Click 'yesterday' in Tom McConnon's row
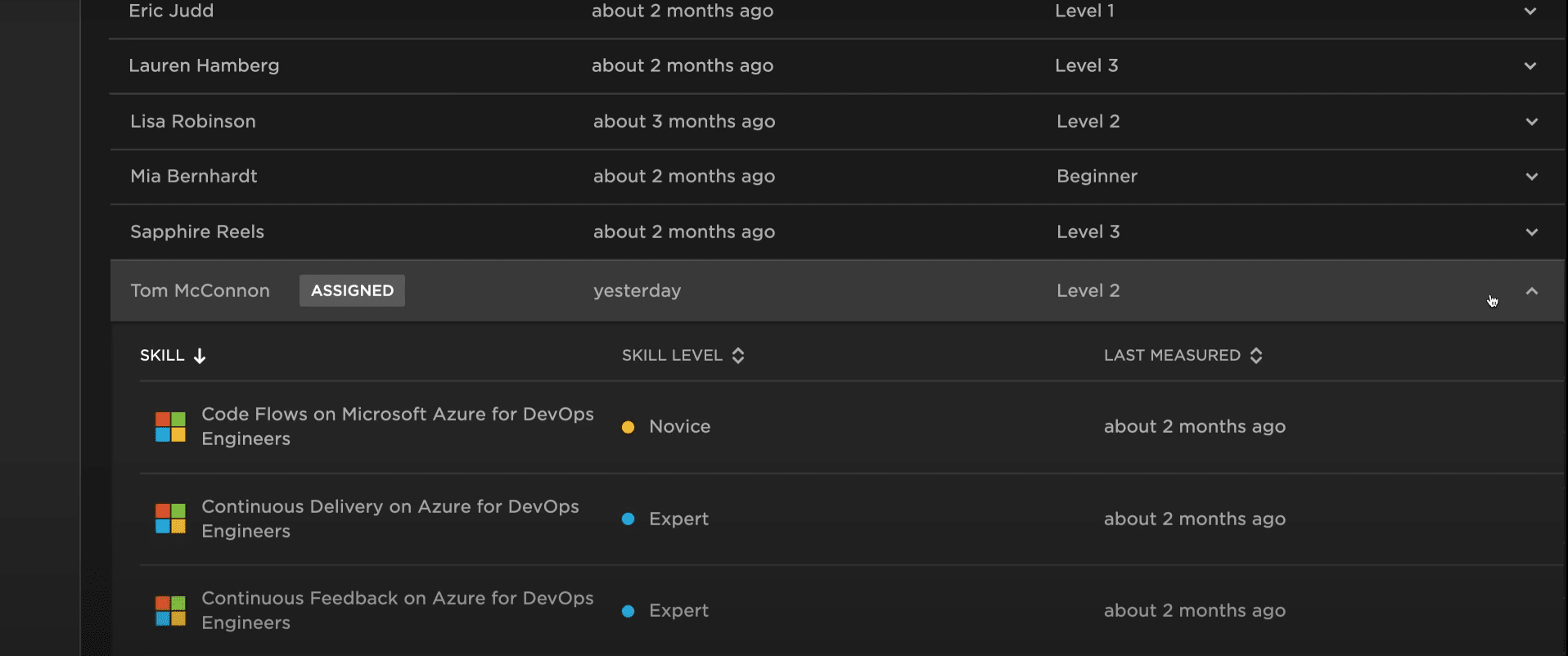 click(637, 290)
